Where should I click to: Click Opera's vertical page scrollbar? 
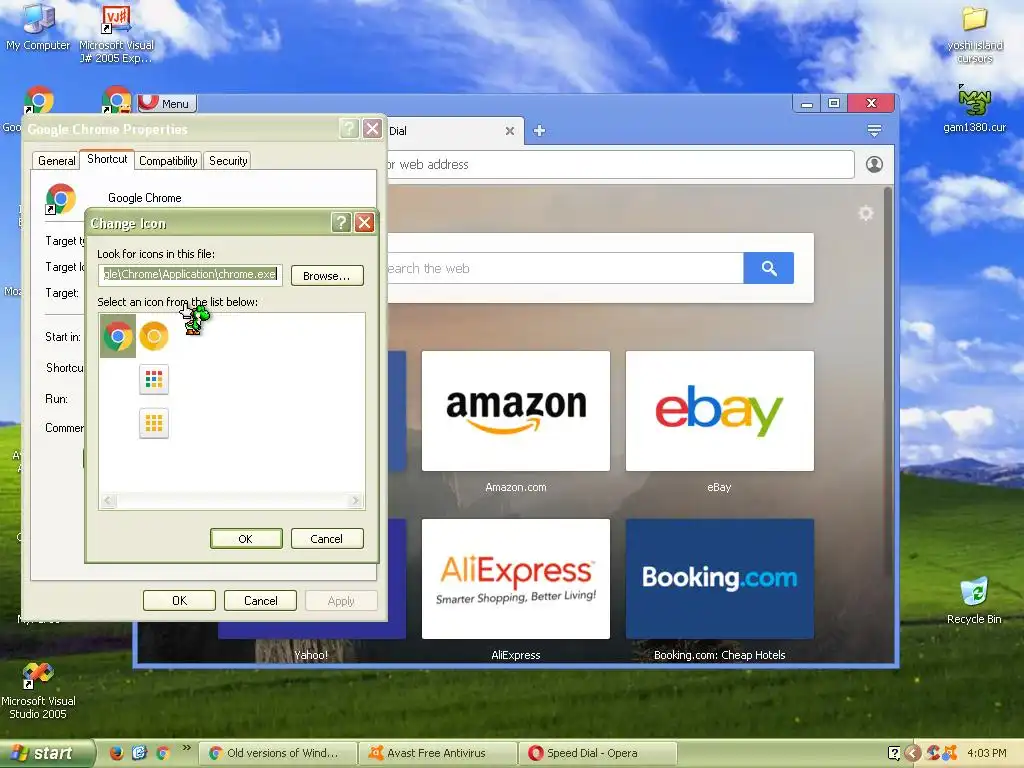pyautogui.click(x=888, y=381)
